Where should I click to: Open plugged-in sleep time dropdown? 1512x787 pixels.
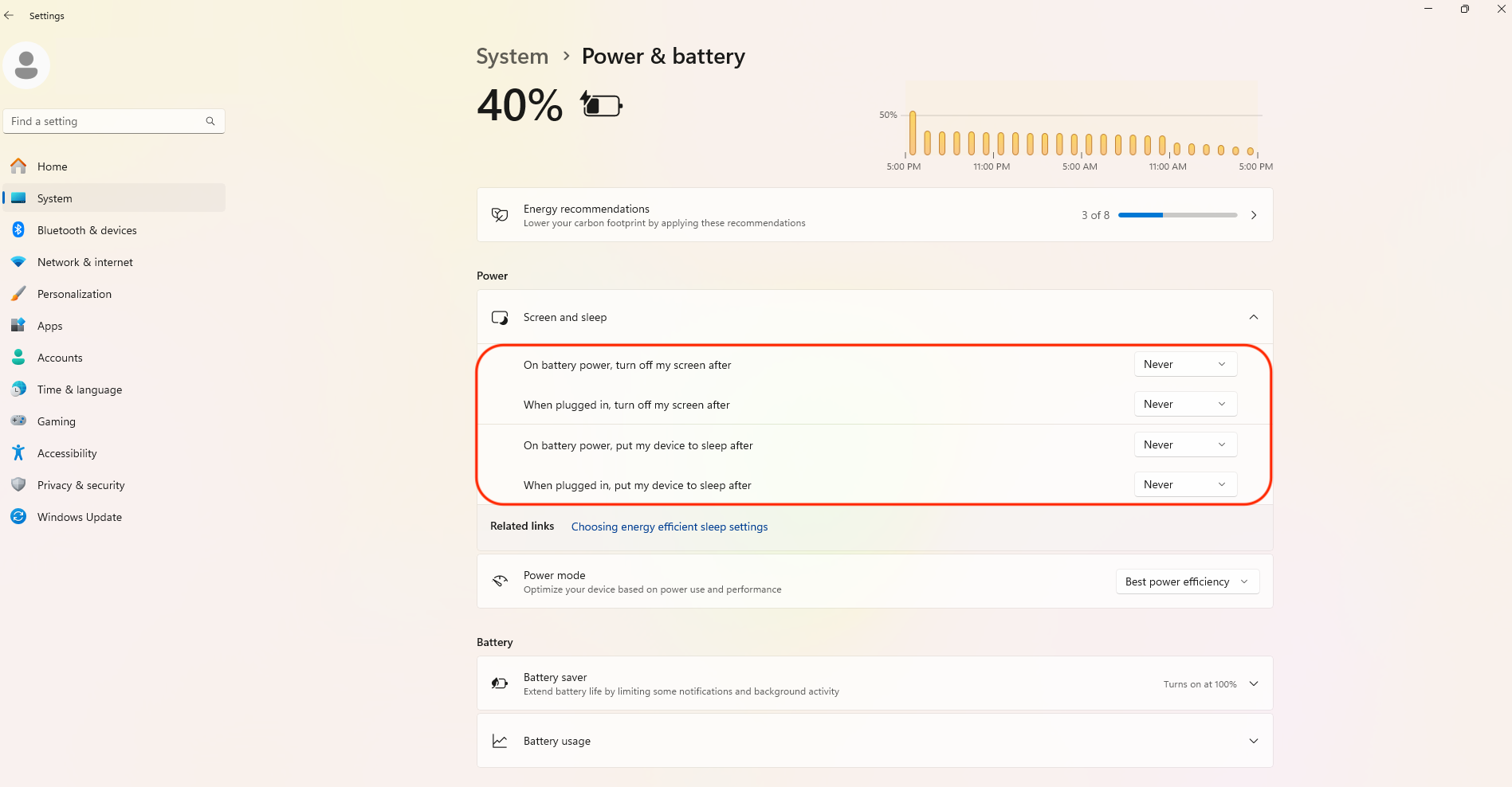(1185, 484)
